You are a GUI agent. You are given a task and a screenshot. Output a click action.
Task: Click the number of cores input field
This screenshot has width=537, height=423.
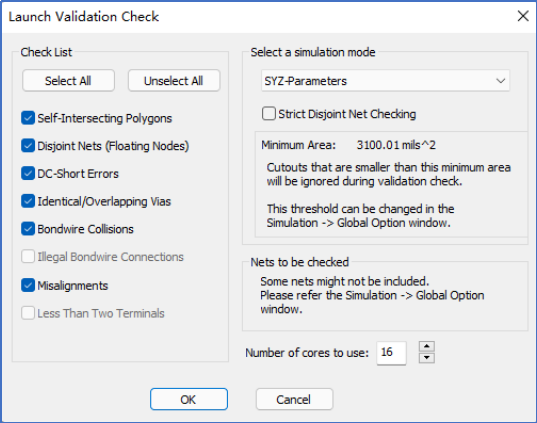coord(391,353)
